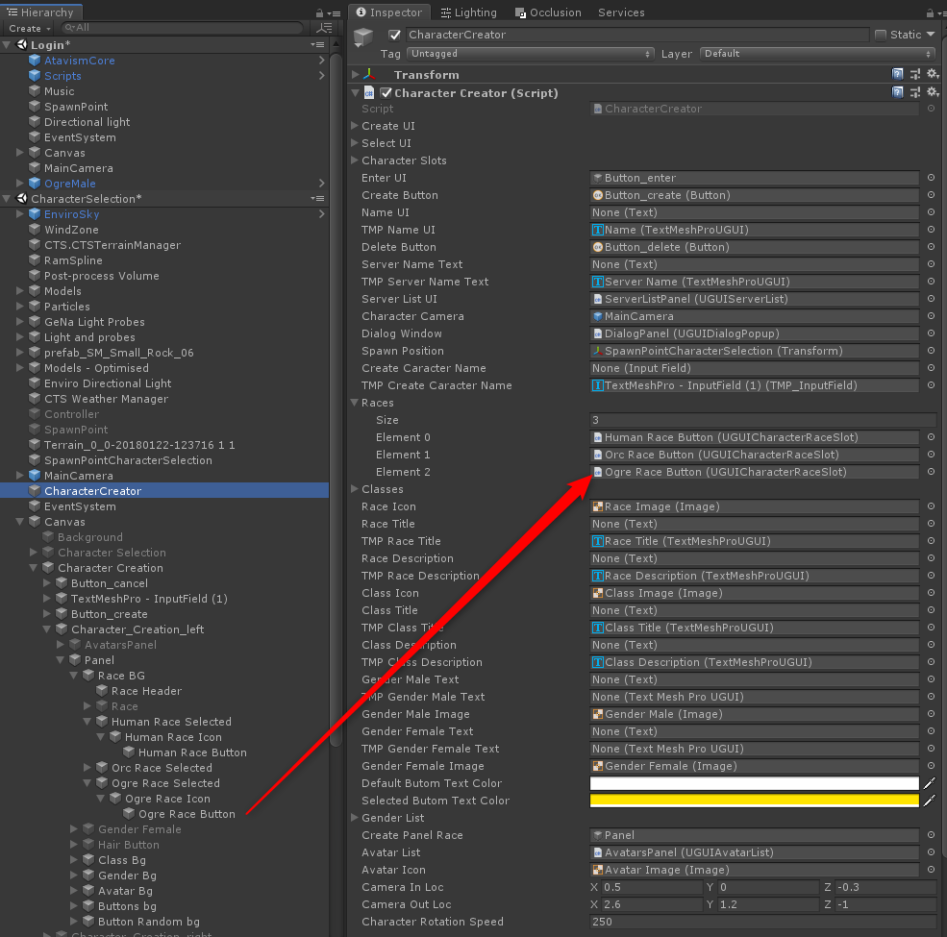The width and height of the screenshot is (947, 937).
Task: Lock the Hierarchy panel with padlock icon
Action: pos(318,13)
